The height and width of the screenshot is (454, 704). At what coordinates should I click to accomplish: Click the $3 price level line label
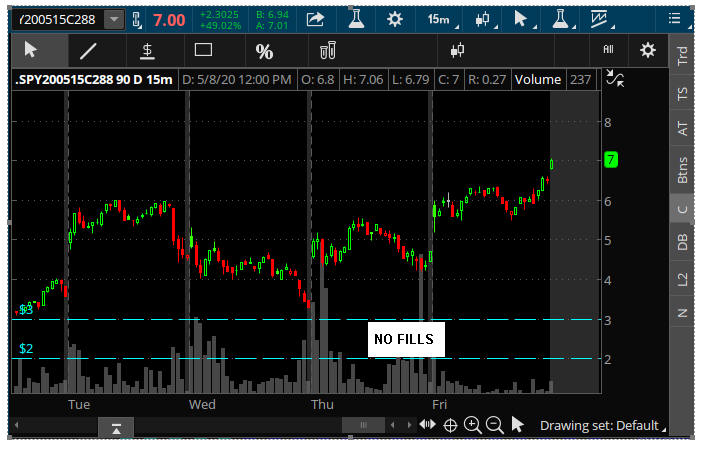pos(26,309)
